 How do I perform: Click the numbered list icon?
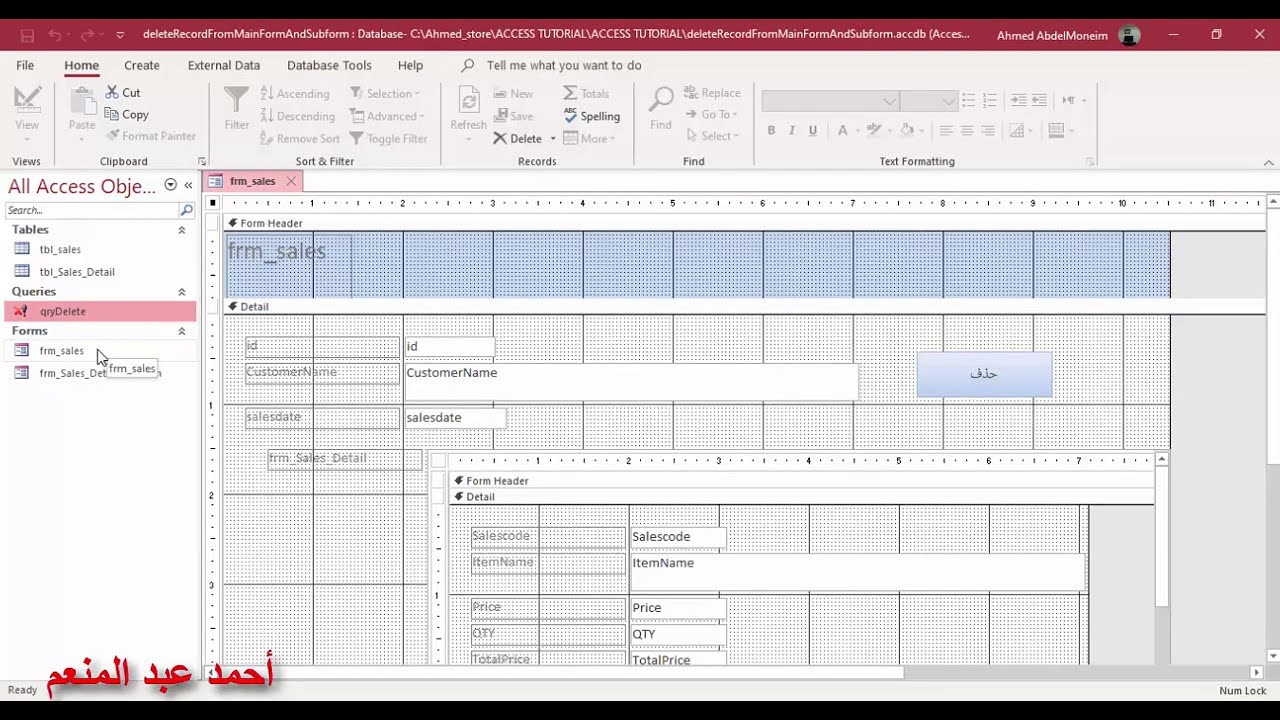point(990,100)
